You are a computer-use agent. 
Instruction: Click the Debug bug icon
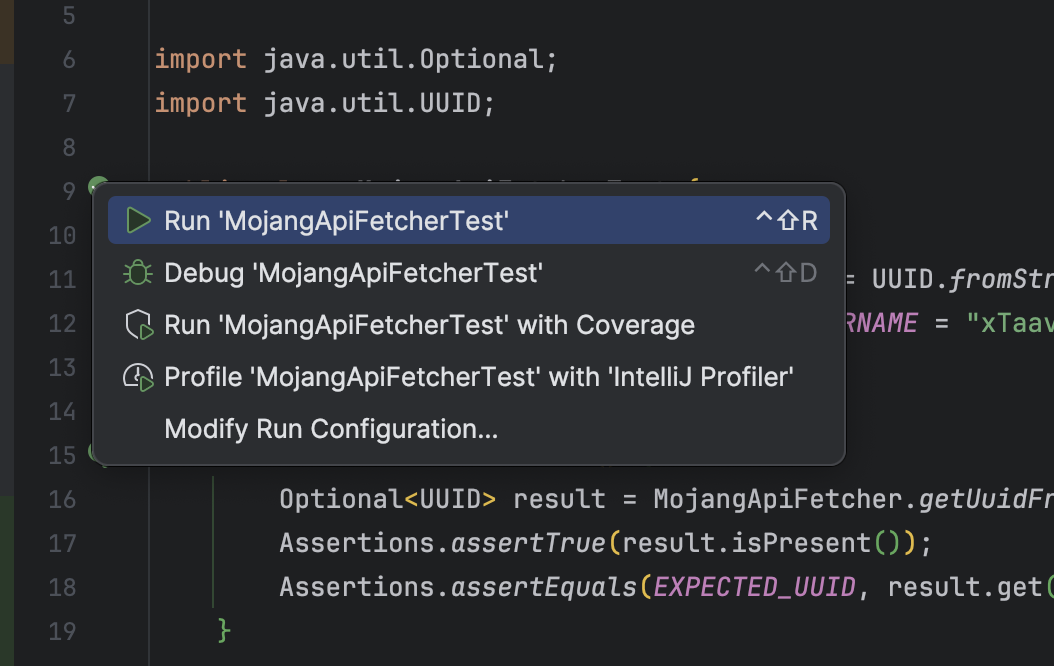(x=138, y=273)
